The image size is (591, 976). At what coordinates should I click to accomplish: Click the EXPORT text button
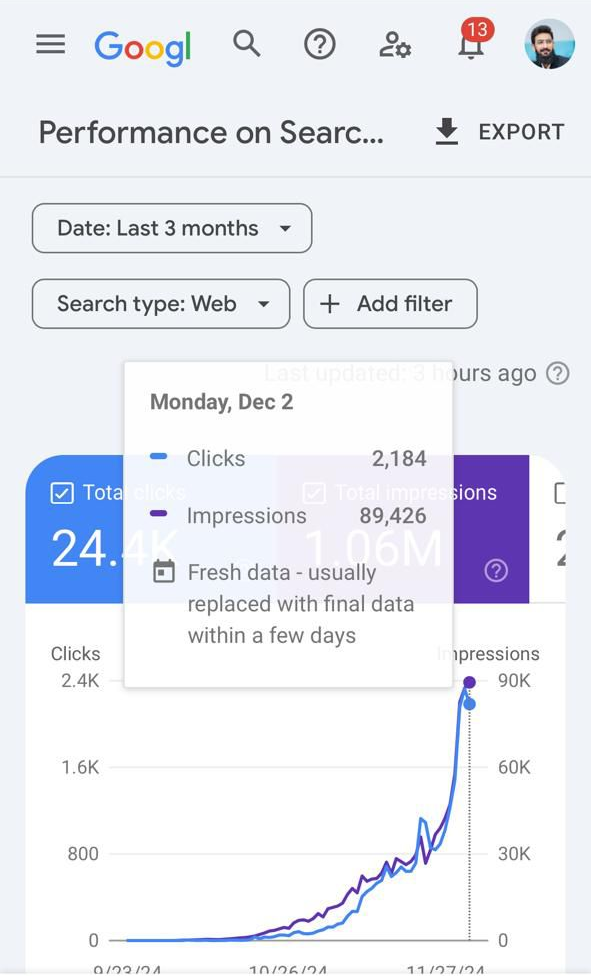tap(521, 132)
